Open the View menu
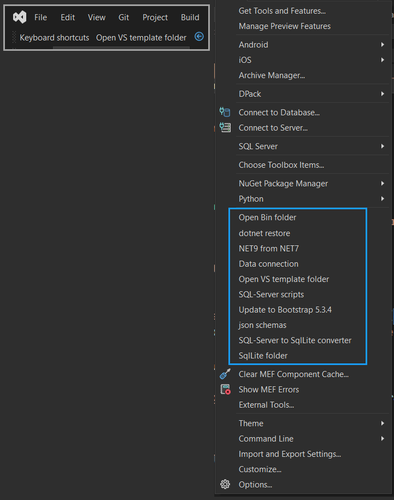This screenshot has height=500, width=394. pos(97,17)
